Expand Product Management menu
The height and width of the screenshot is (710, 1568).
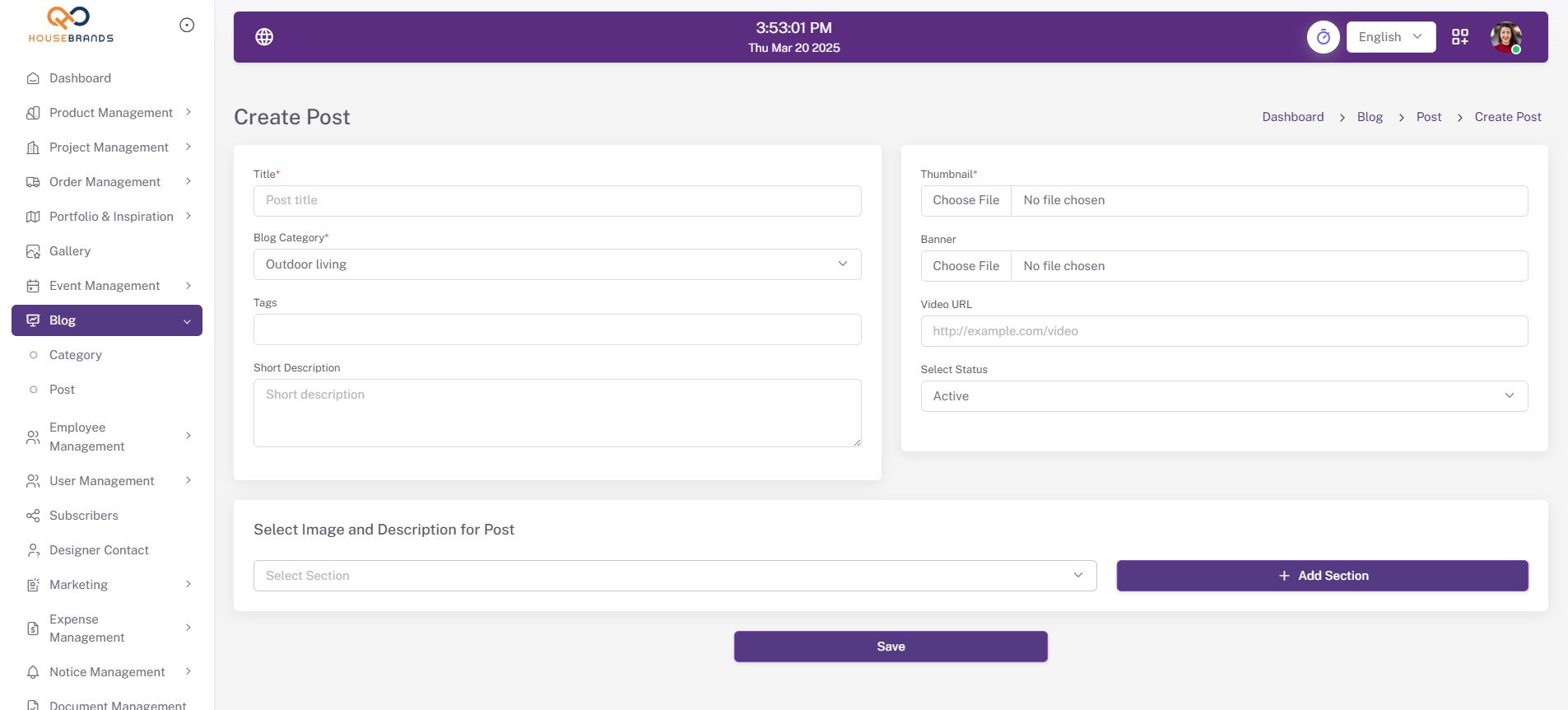[x=110, y=113]
